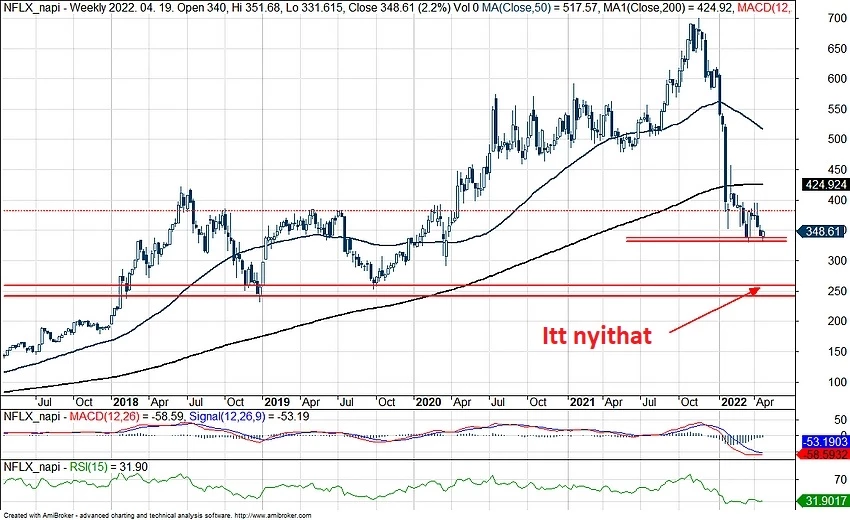Click the date 2022. 04. 19. in the header
The width and height of the screenshot is (850, 520).
point(141,8)
